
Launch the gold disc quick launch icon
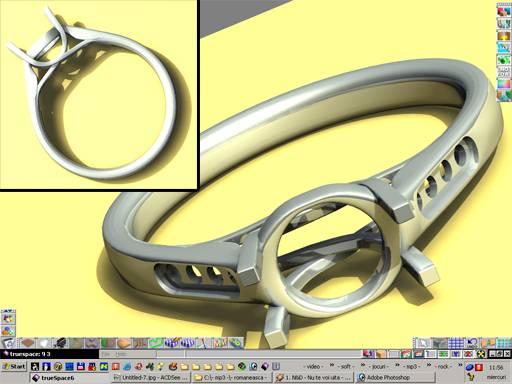point(58,366)
